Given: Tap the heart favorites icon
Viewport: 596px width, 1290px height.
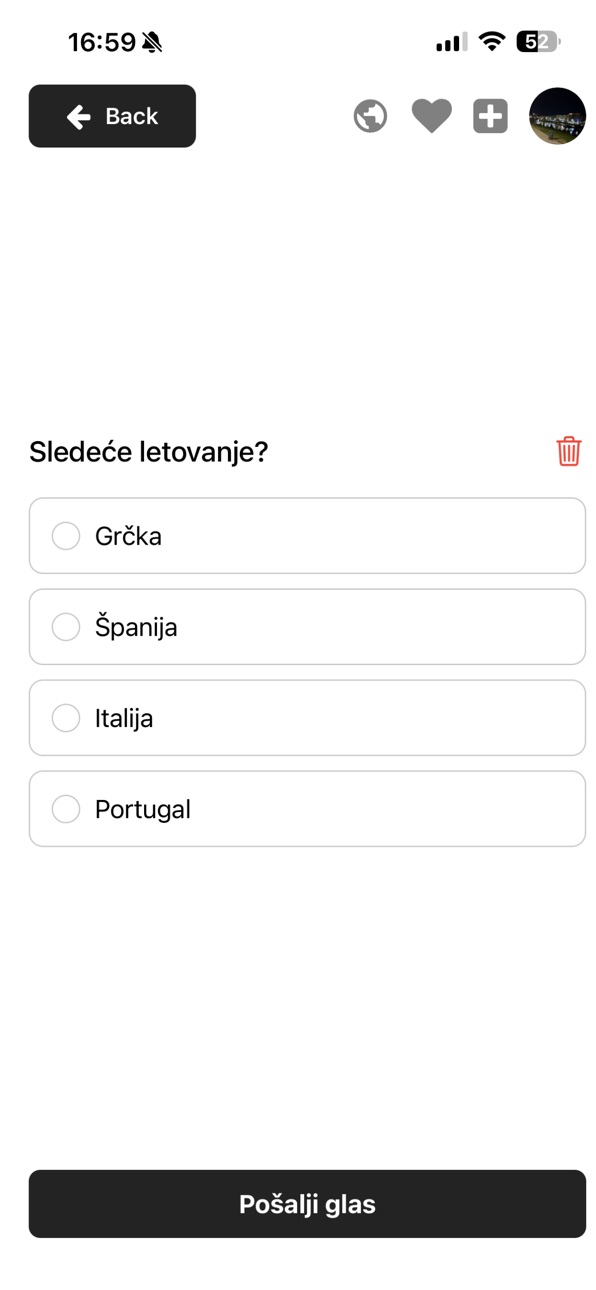Looking at the screenshot, I should click(x=432, y=116).
